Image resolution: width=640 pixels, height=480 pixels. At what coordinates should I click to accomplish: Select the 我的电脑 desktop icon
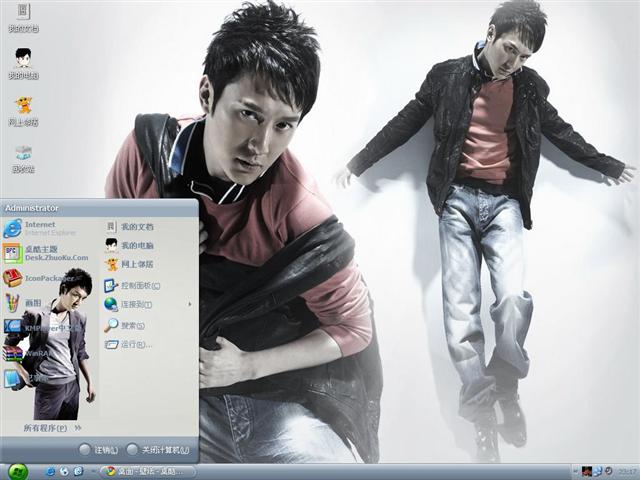pos(23,63)
